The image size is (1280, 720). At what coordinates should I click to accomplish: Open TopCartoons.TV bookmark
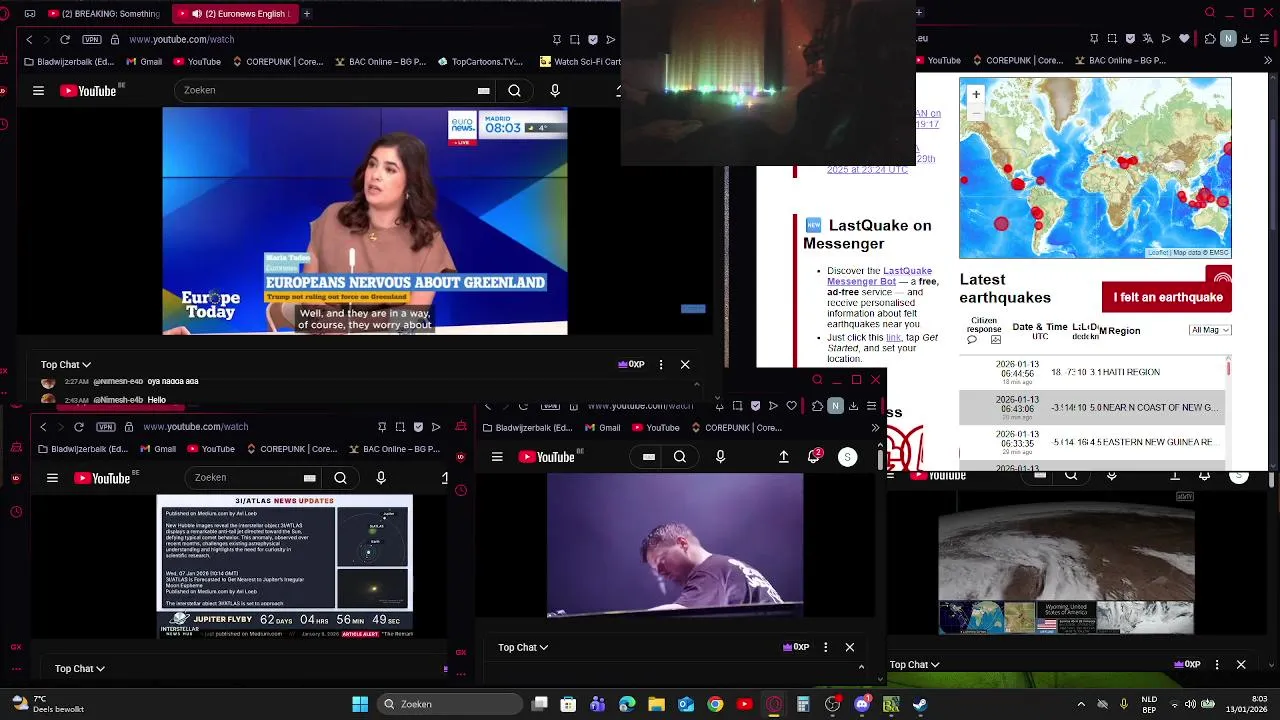coord(480,61)
